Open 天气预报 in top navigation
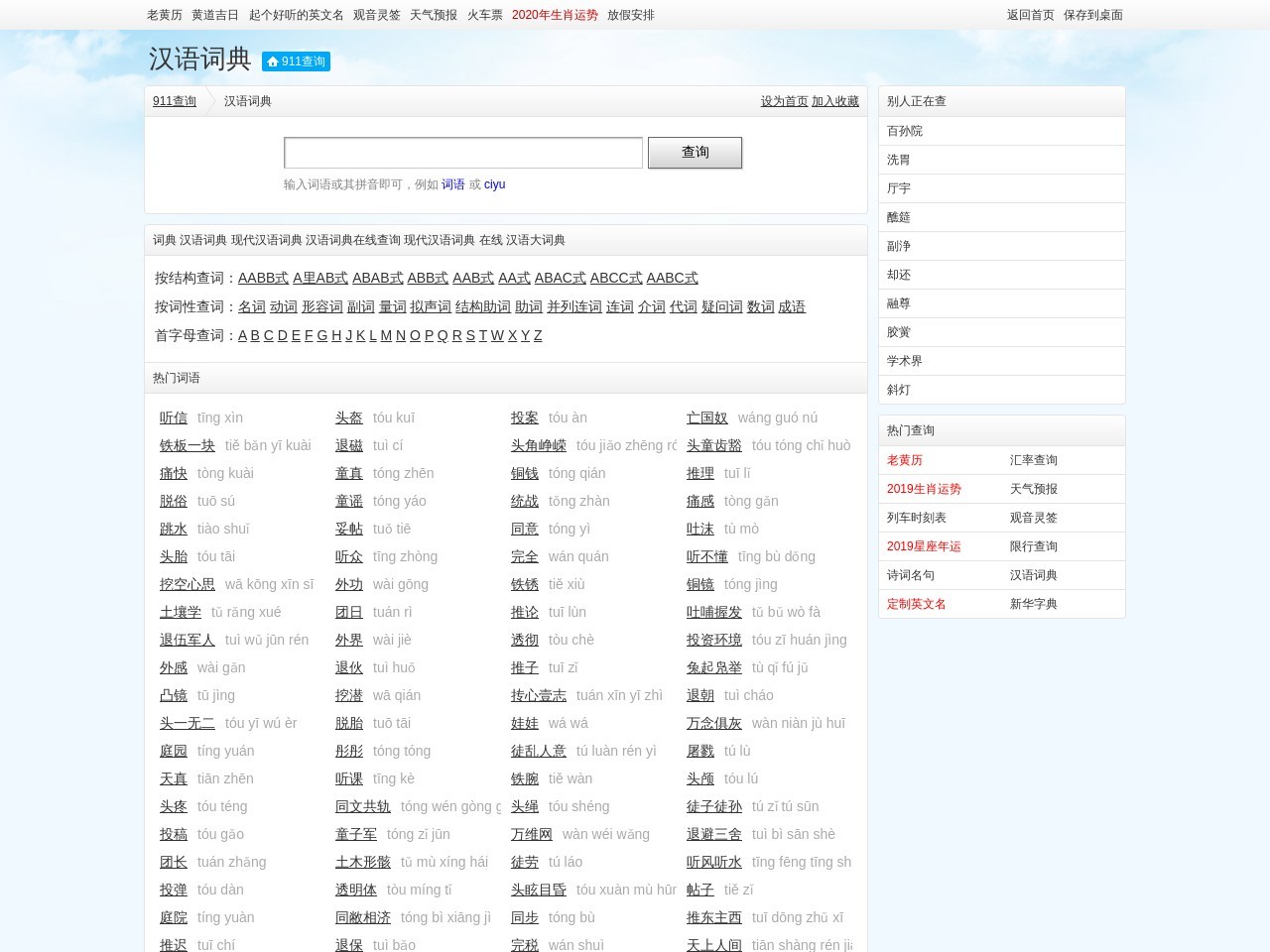Viewport: 1270px width, 952px height. [x=434, y=15]
